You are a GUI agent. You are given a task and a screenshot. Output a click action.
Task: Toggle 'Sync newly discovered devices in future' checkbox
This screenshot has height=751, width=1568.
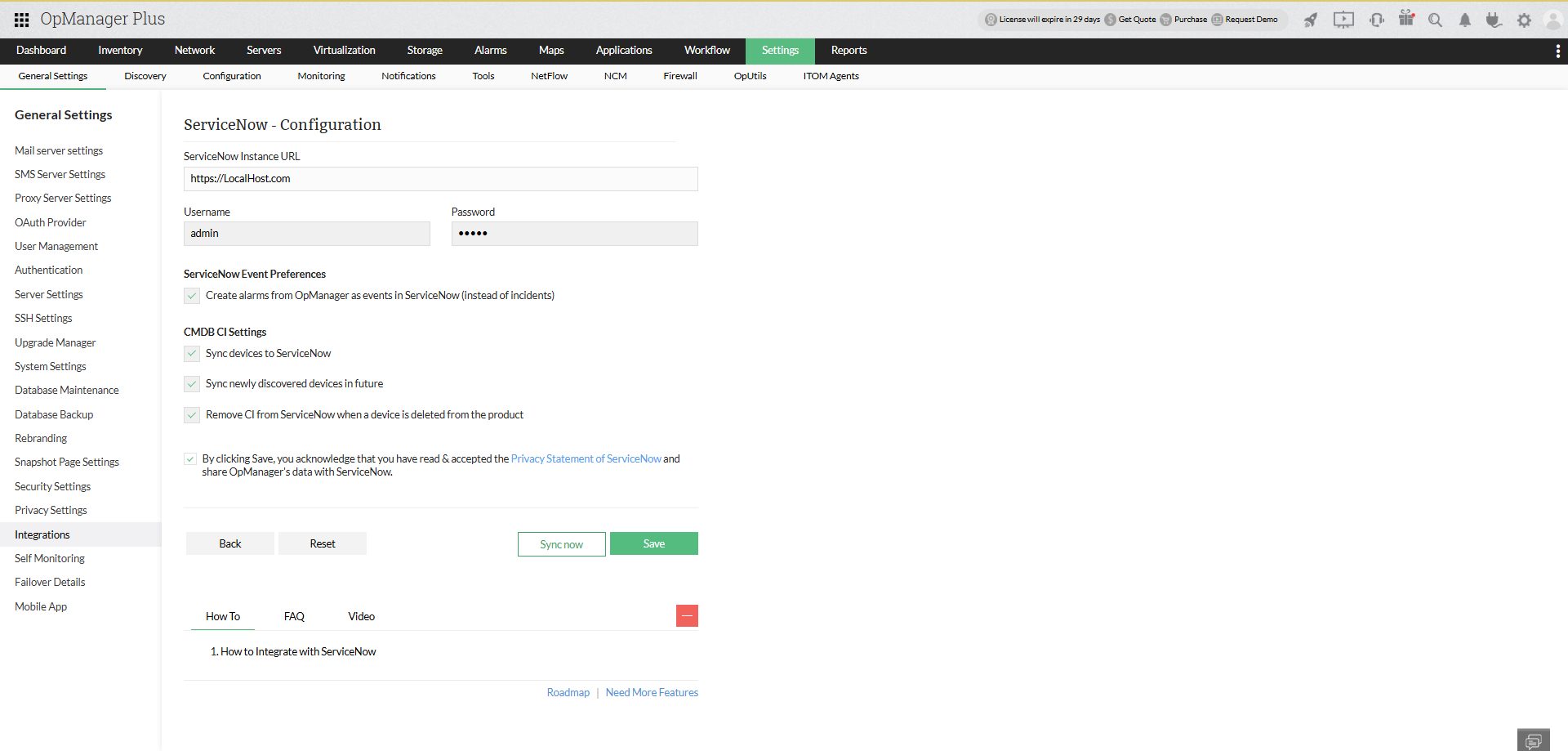point(192,384)
